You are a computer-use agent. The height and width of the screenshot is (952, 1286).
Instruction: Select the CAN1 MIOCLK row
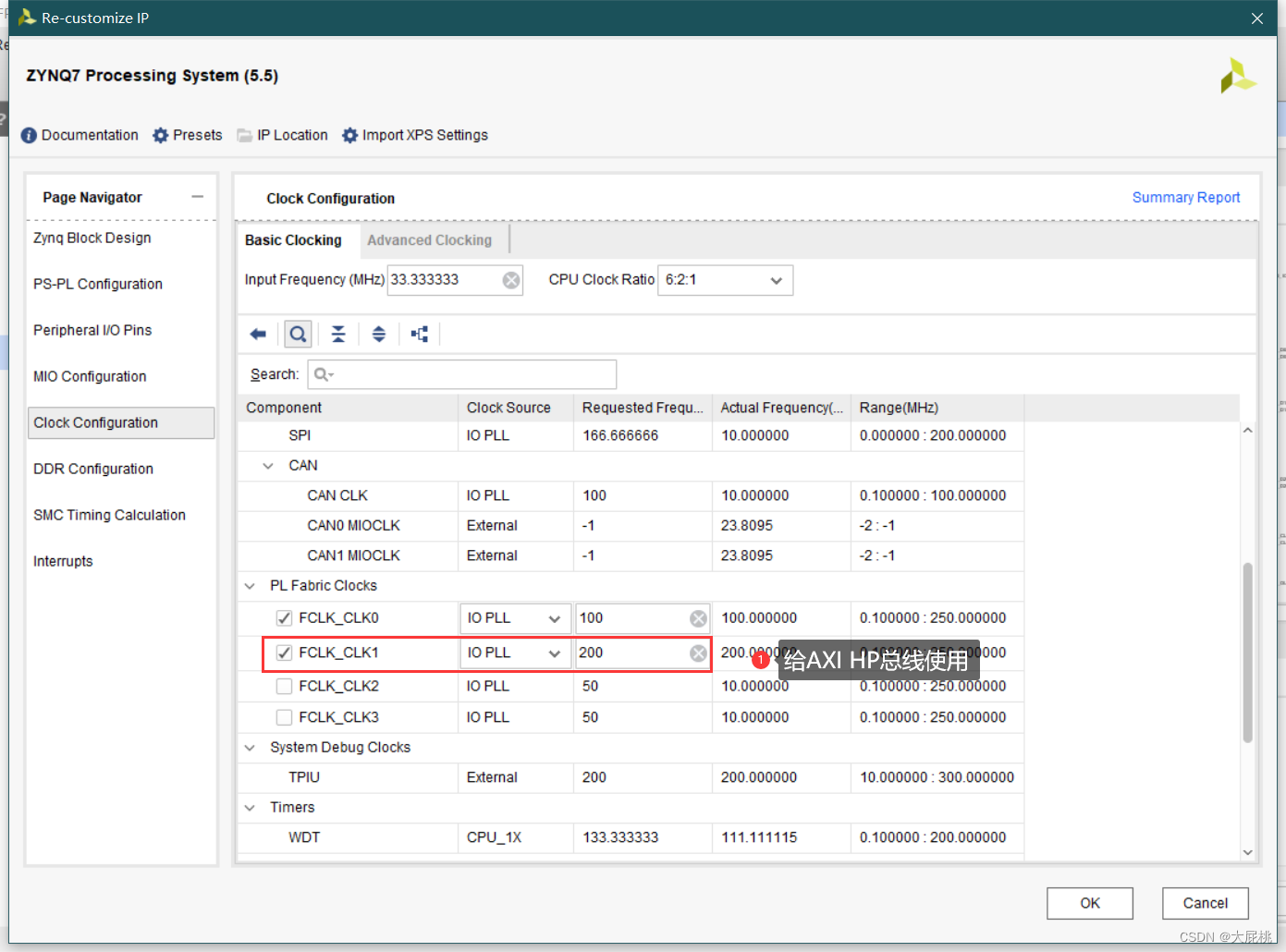(631, 555)
